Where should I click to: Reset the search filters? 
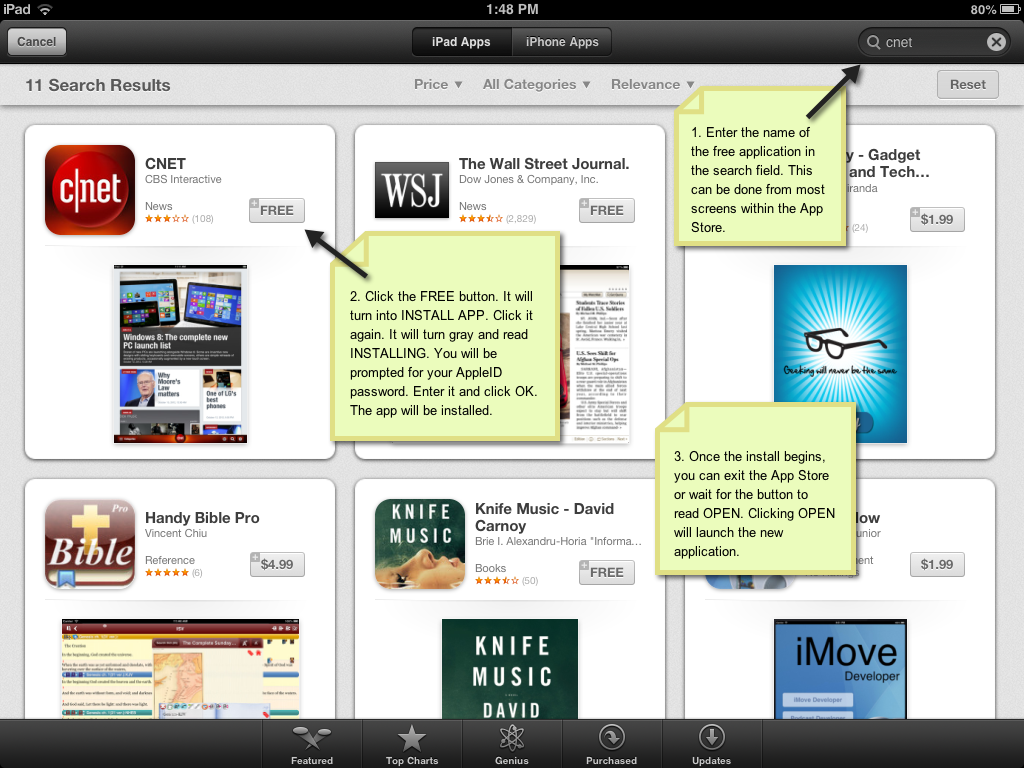(967, 85)
